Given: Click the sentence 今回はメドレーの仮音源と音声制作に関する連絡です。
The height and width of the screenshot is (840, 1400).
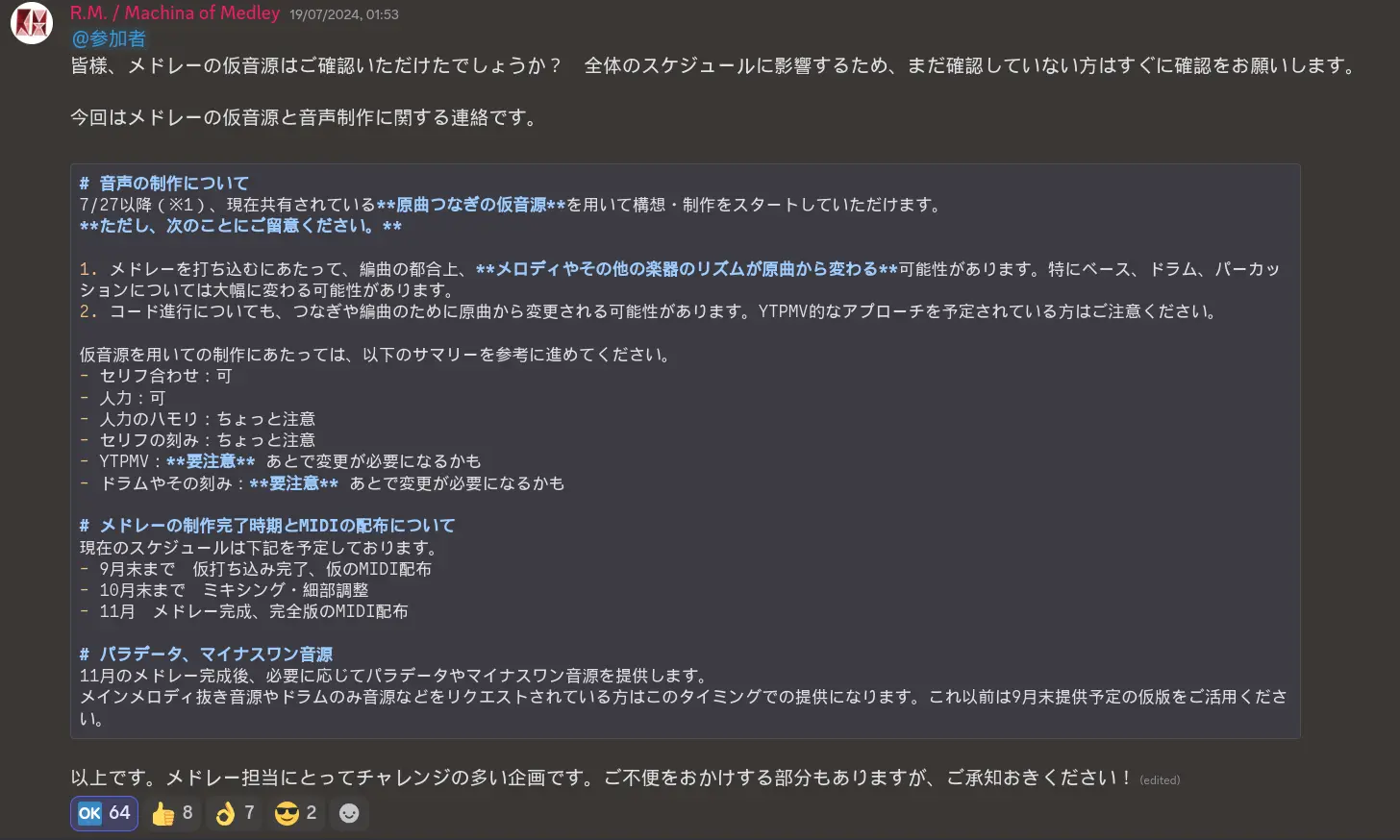Looking at the screenshot, I should (x=304, y=117).
